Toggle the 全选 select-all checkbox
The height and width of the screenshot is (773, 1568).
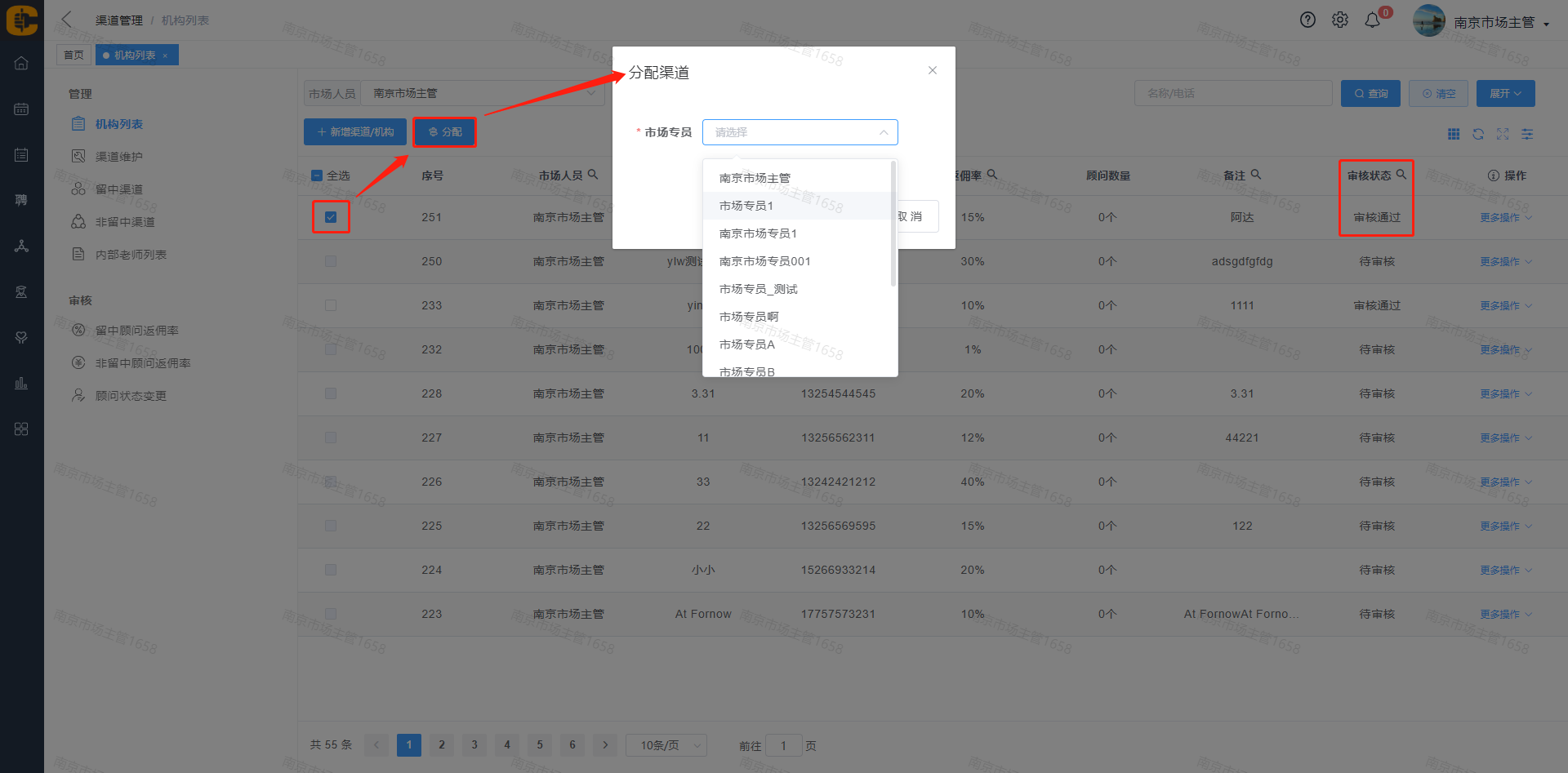click(x=318, y=175)
